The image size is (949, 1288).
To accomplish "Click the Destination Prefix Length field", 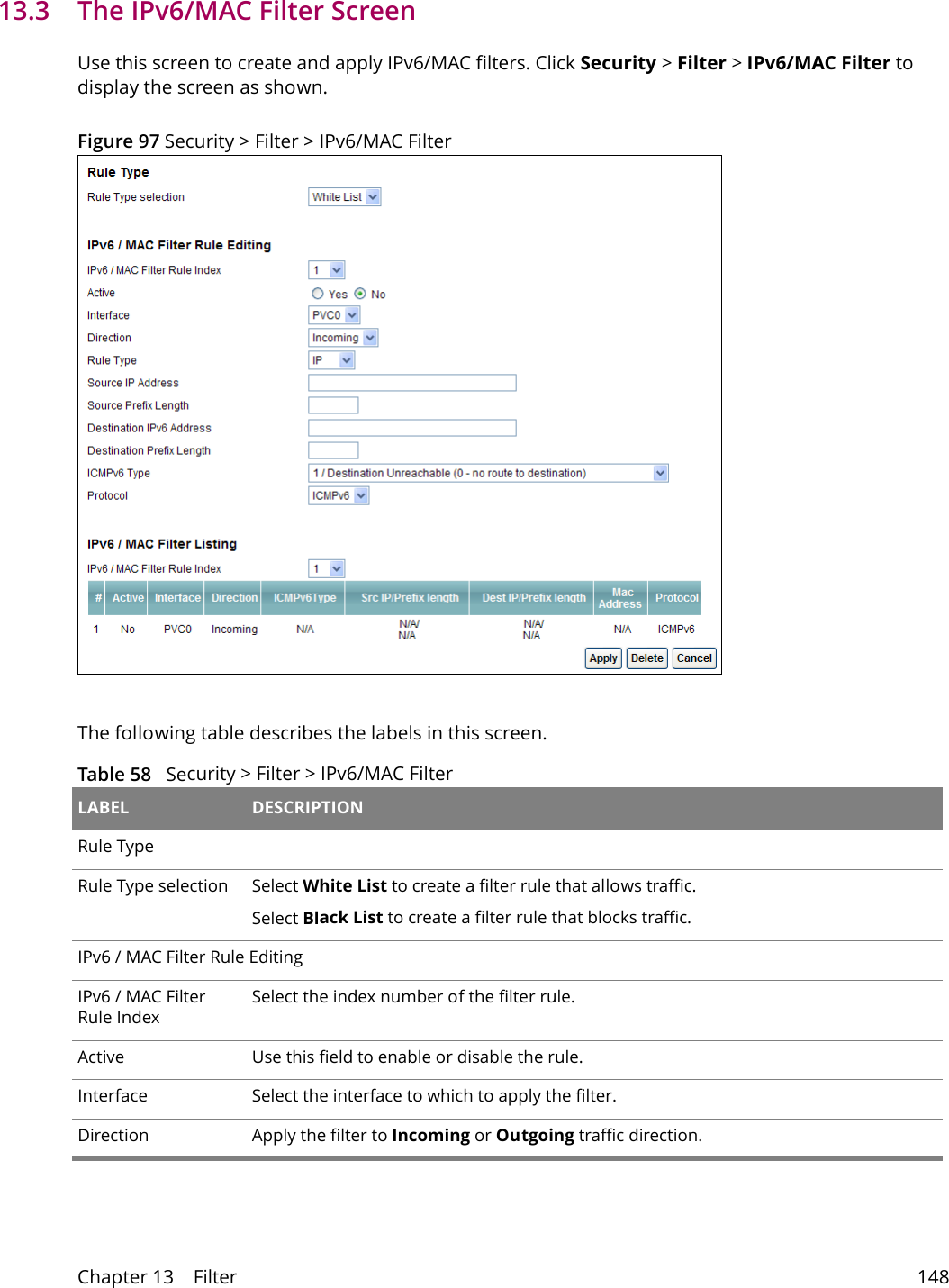I will tap(331, 449).
